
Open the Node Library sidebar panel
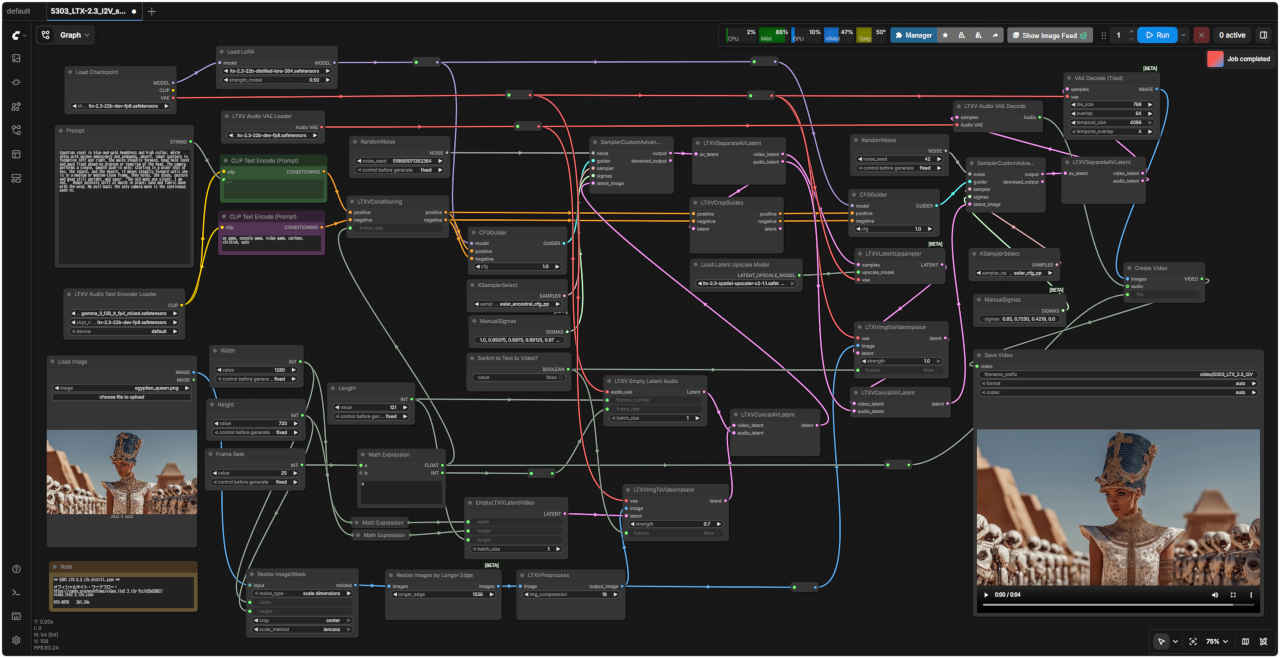click(16, 82)
